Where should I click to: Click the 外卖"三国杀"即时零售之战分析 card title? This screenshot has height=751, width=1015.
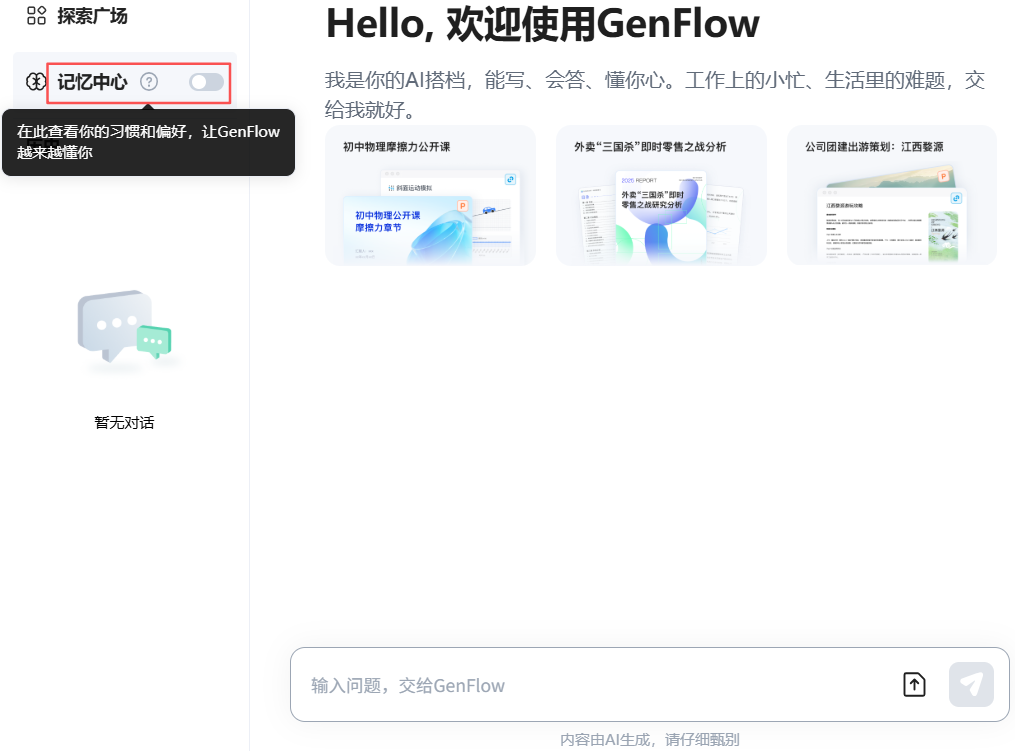click(650, 147)
